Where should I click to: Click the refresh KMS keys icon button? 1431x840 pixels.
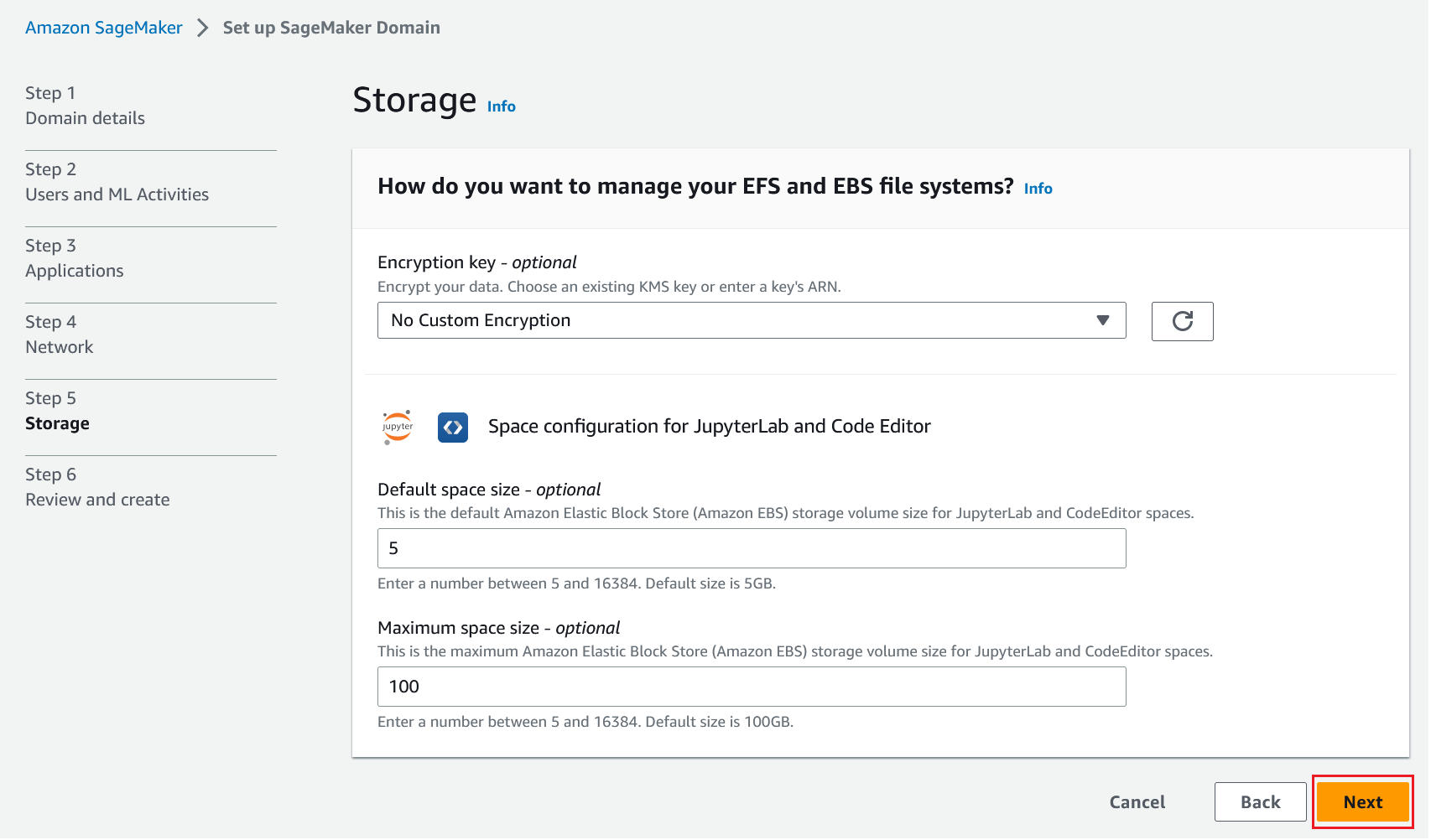(x=1182, y=321)
